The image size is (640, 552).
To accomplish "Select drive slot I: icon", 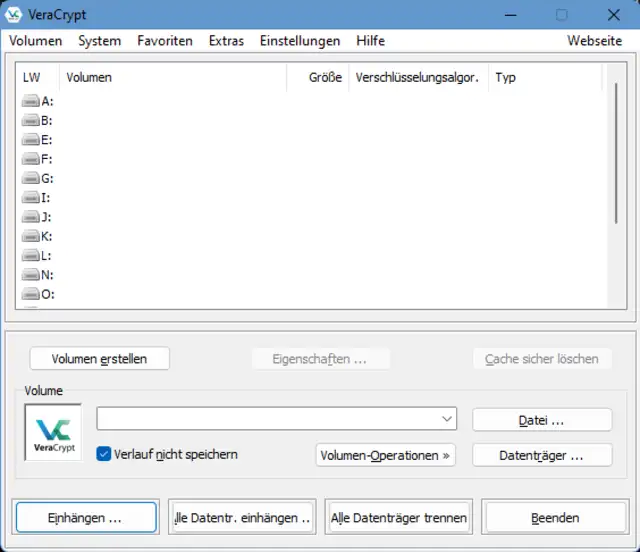I will pos(31,198).
